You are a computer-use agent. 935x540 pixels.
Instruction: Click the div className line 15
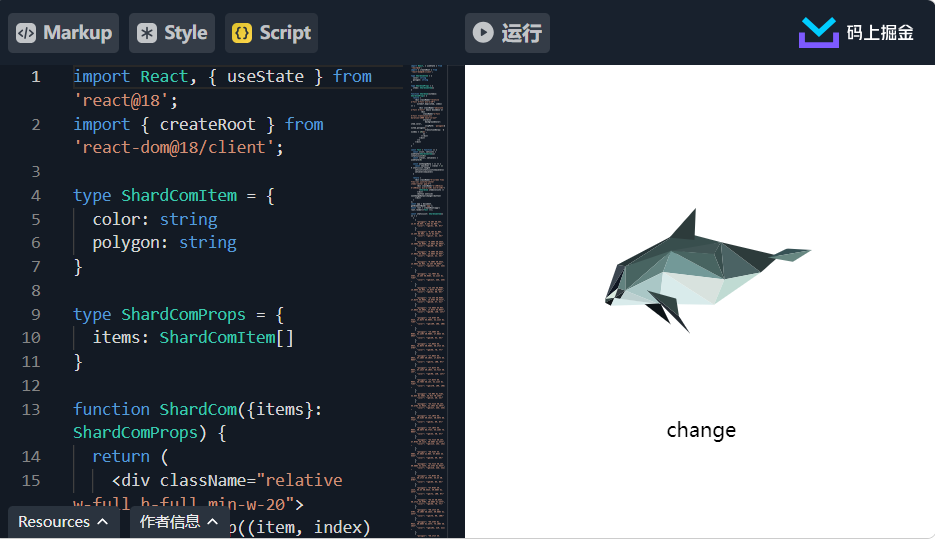[227, 480]
